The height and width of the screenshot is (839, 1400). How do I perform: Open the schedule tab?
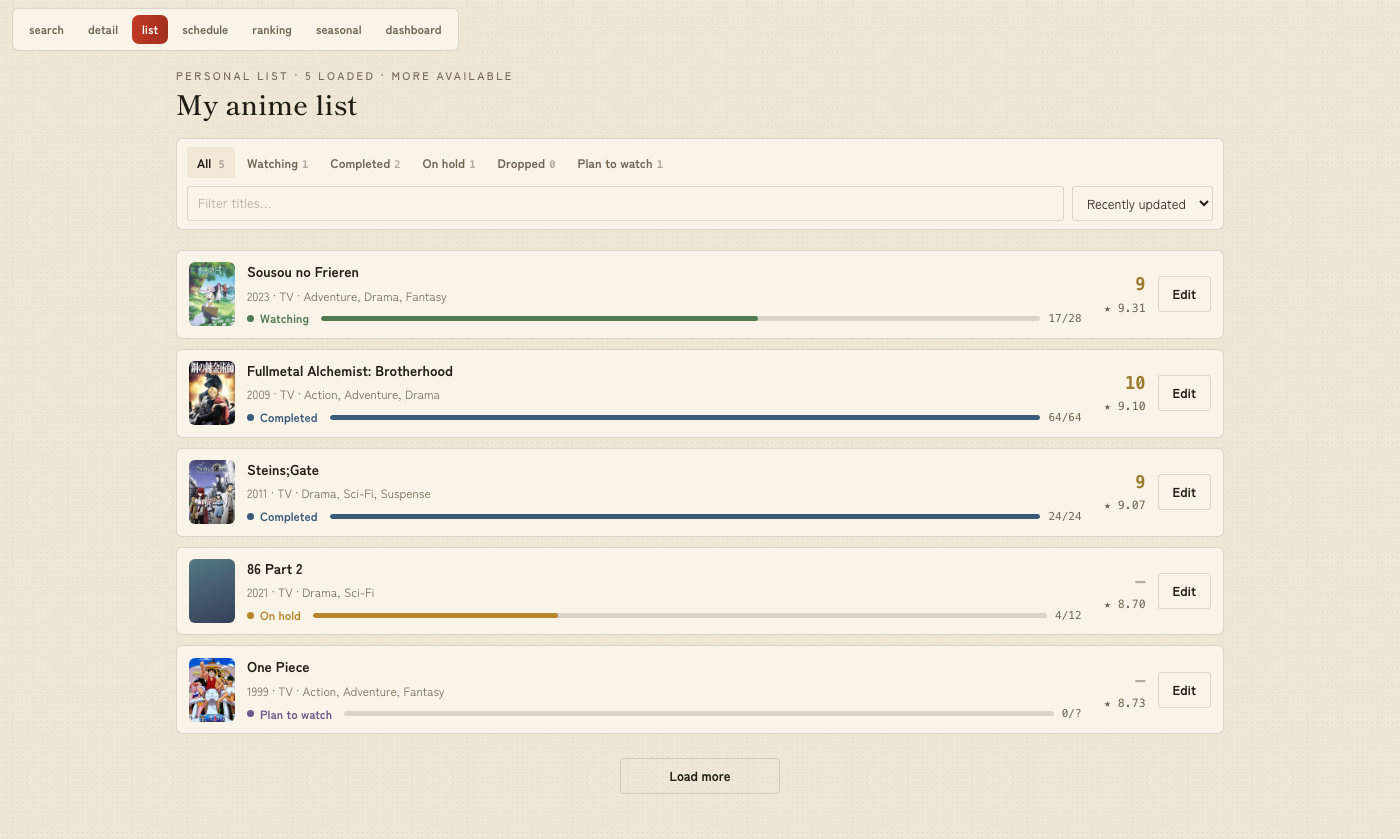(205, 30)
